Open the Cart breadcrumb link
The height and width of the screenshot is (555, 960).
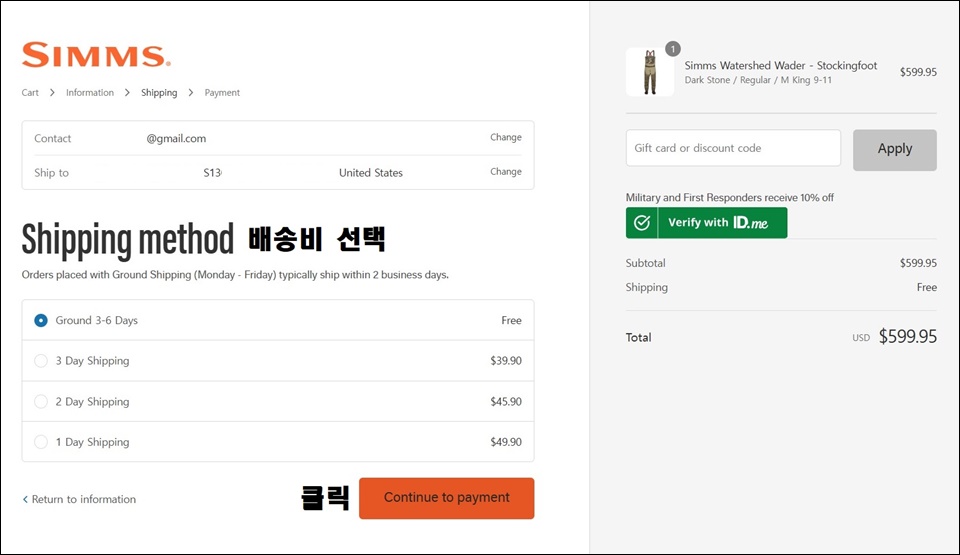[x=30, y=92]
